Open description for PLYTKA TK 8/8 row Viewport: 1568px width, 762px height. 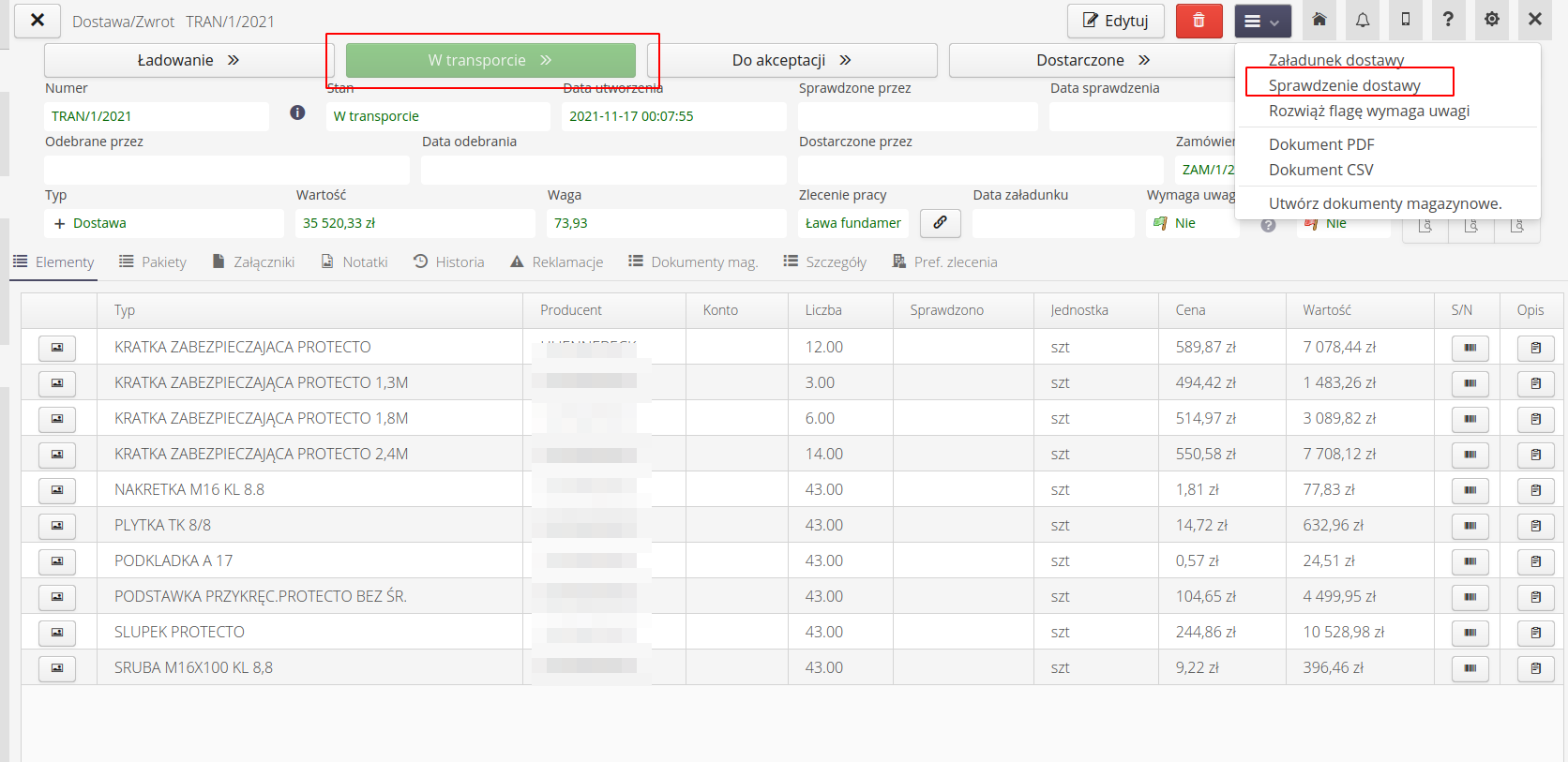[1535, 526]
